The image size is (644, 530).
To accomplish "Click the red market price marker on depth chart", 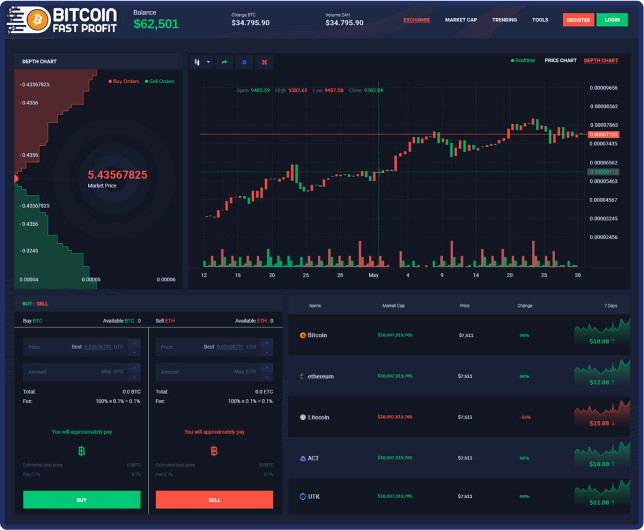I will coord(16,178).
